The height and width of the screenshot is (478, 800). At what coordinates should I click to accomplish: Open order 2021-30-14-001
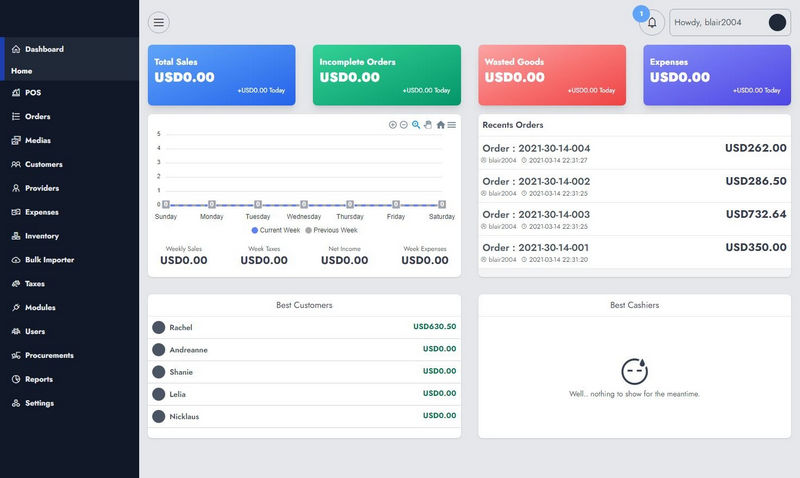tap(635, 253)
